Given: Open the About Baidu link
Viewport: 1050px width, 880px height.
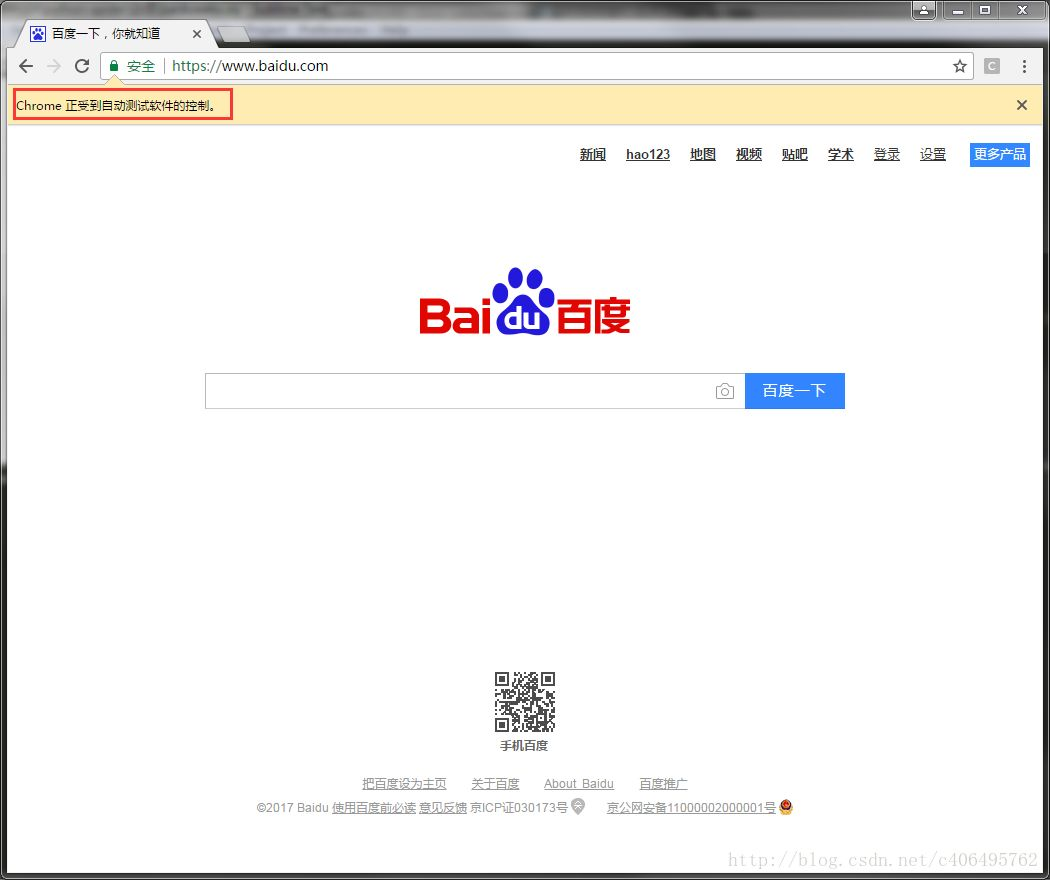Looking at the screenshot, I should [x=579, y=784].
